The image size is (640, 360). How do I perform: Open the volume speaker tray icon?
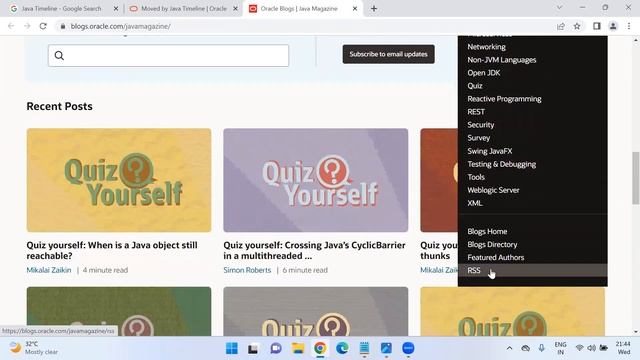591,348
